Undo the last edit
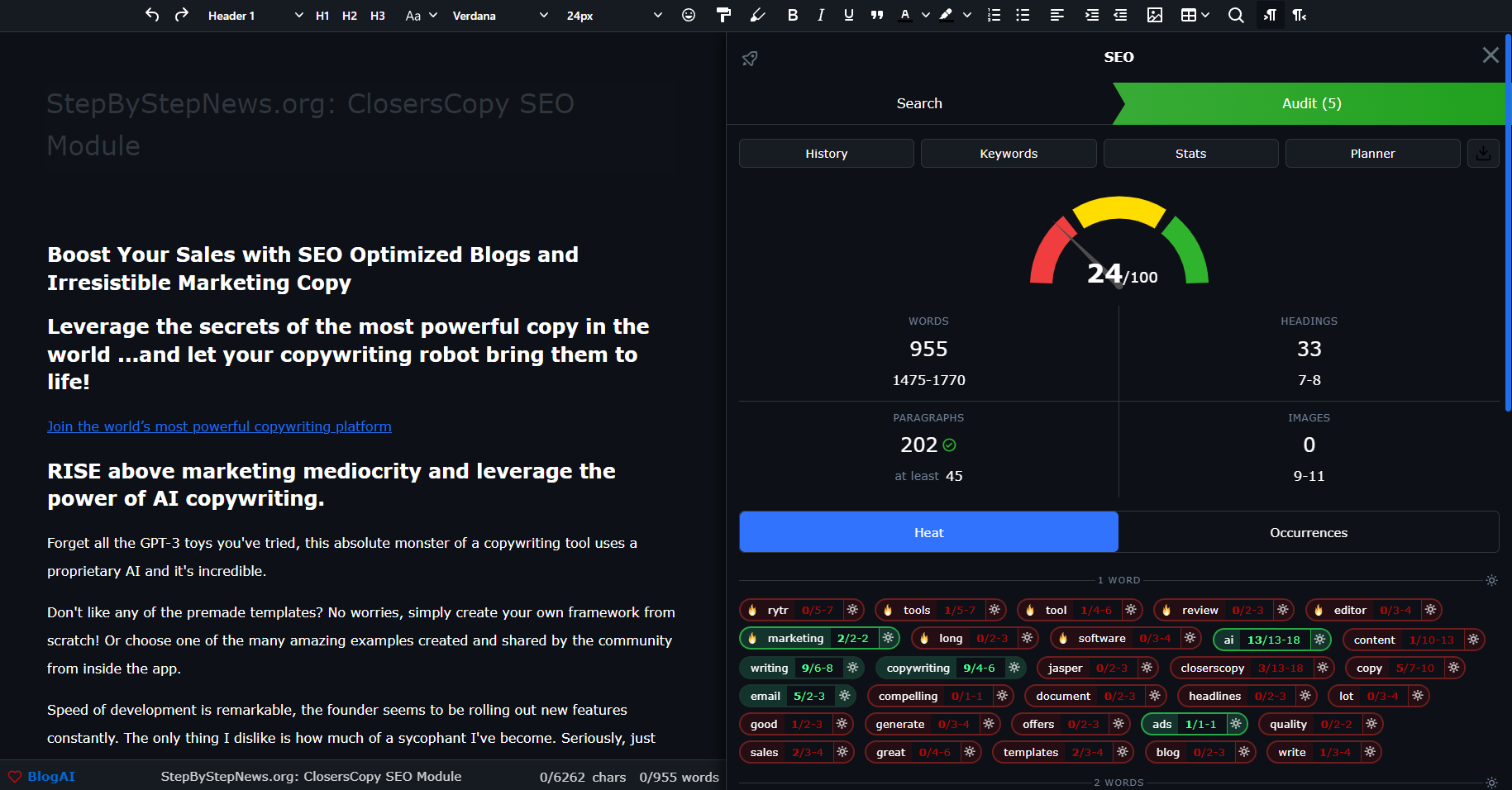This screenshot has height=790, width=1512. point(152,15)
